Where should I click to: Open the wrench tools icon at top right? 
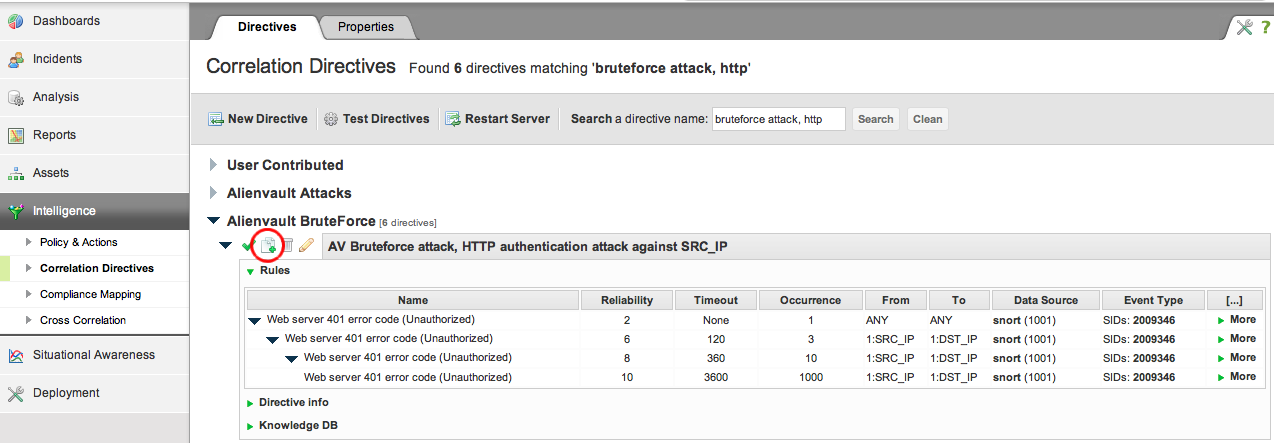tap(1244, 27)
